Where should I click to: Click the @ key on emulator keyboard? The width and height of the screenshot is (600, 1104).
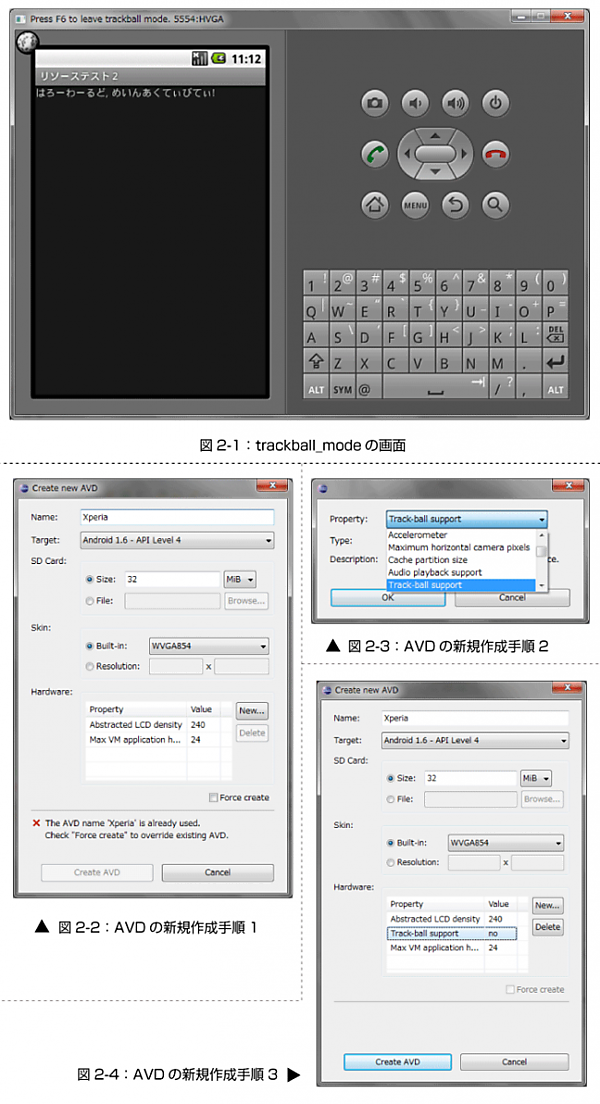tap(368, 388)
